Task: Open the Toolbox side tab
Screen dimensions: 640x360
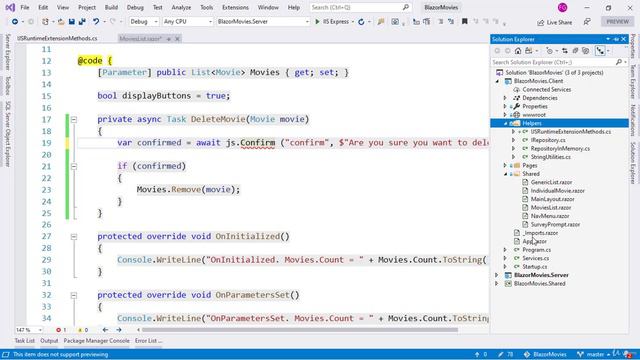Action: click(x=8, y=86)
